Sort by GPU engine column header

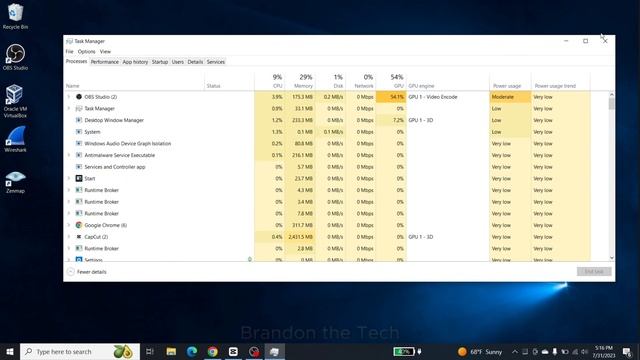tap(448, 81)
